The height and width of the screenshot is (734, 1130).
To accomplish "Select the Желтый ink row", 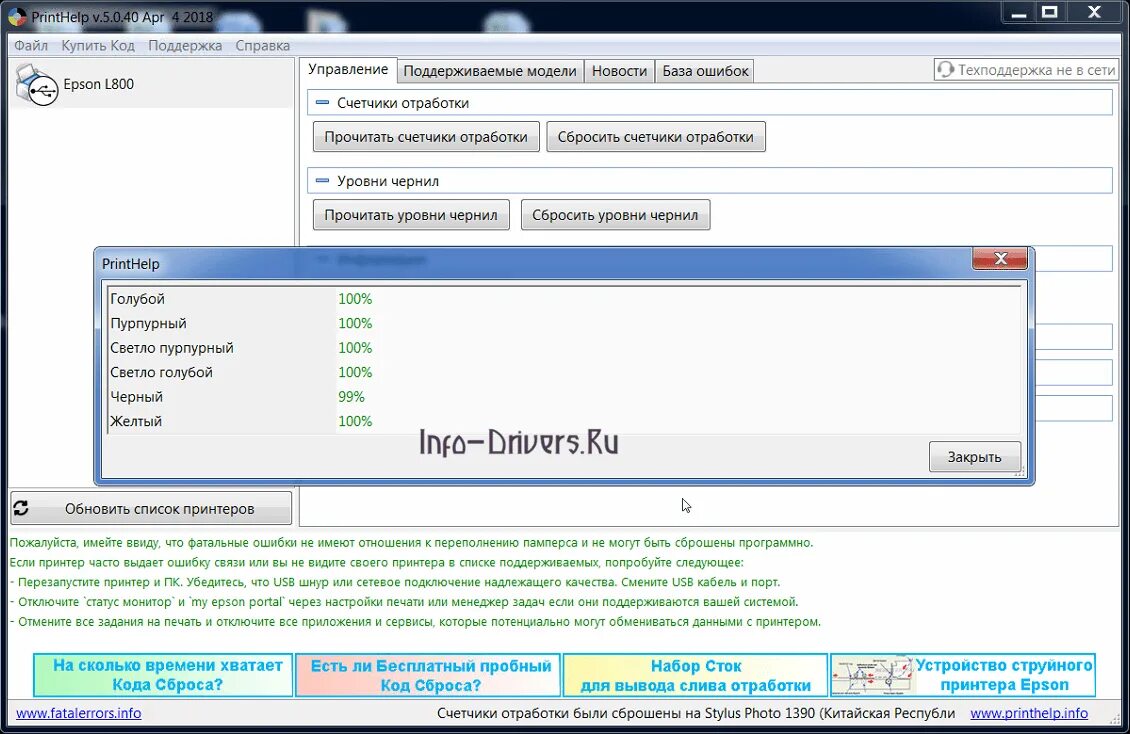I will click(564, 421).
